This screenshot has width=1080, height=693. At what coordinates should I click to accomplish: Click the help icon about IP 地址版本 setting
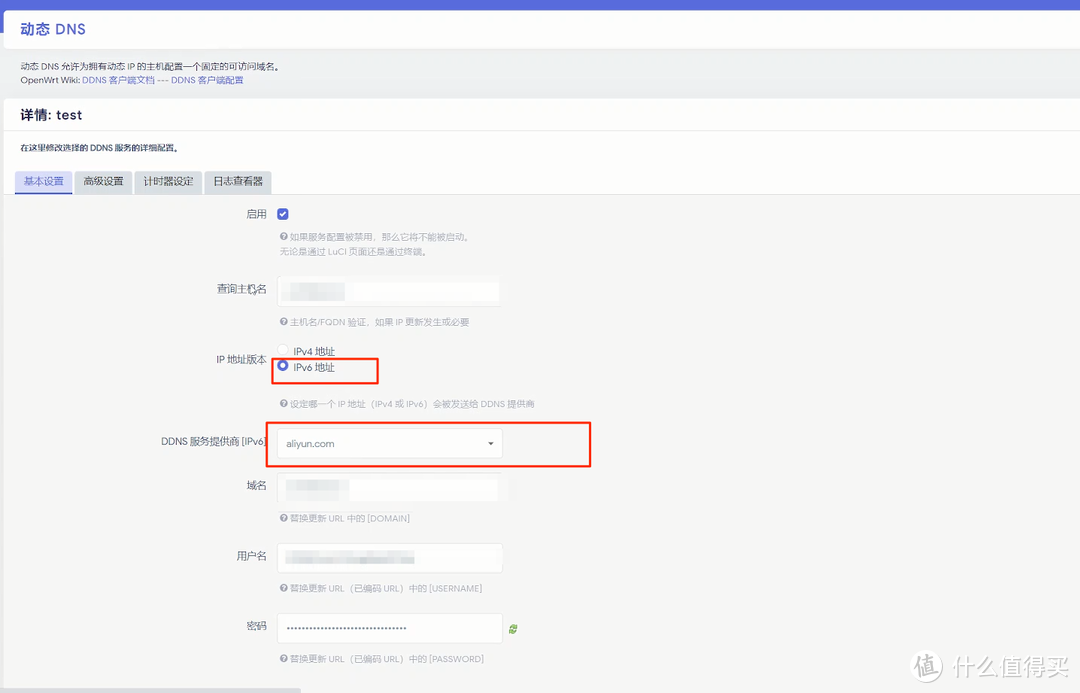(282, 403)
